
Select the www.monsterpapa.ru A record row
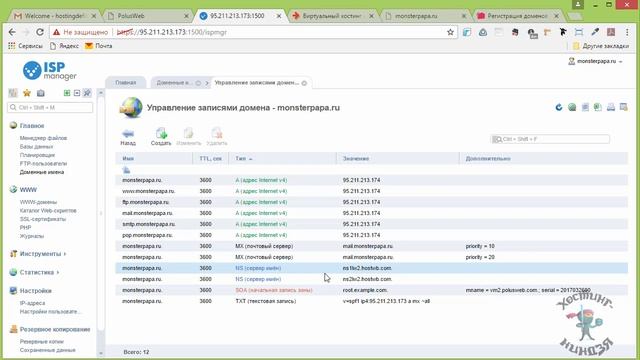click(x=371, y=191)
